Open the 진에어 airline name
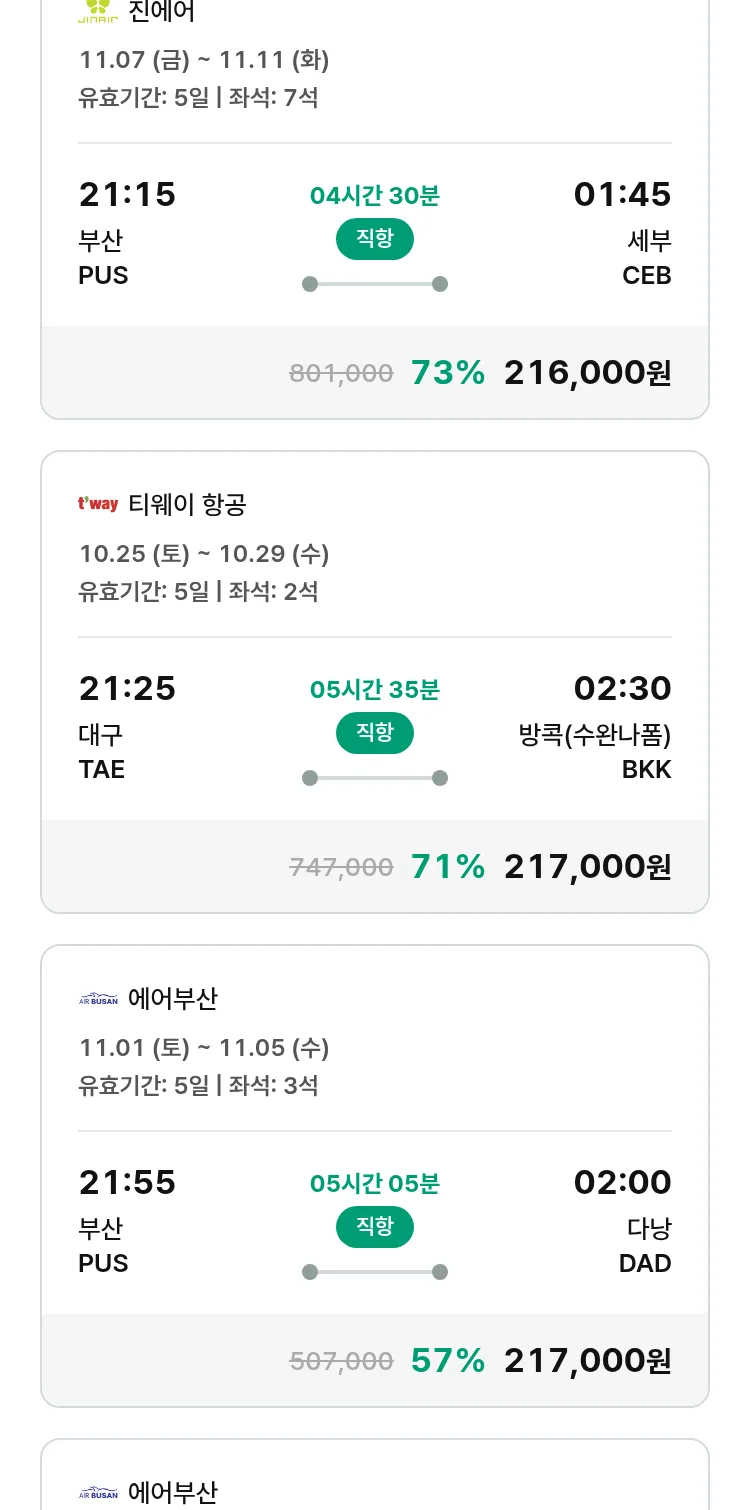This screenshot has height=1510, width=750. pos(162,12)
